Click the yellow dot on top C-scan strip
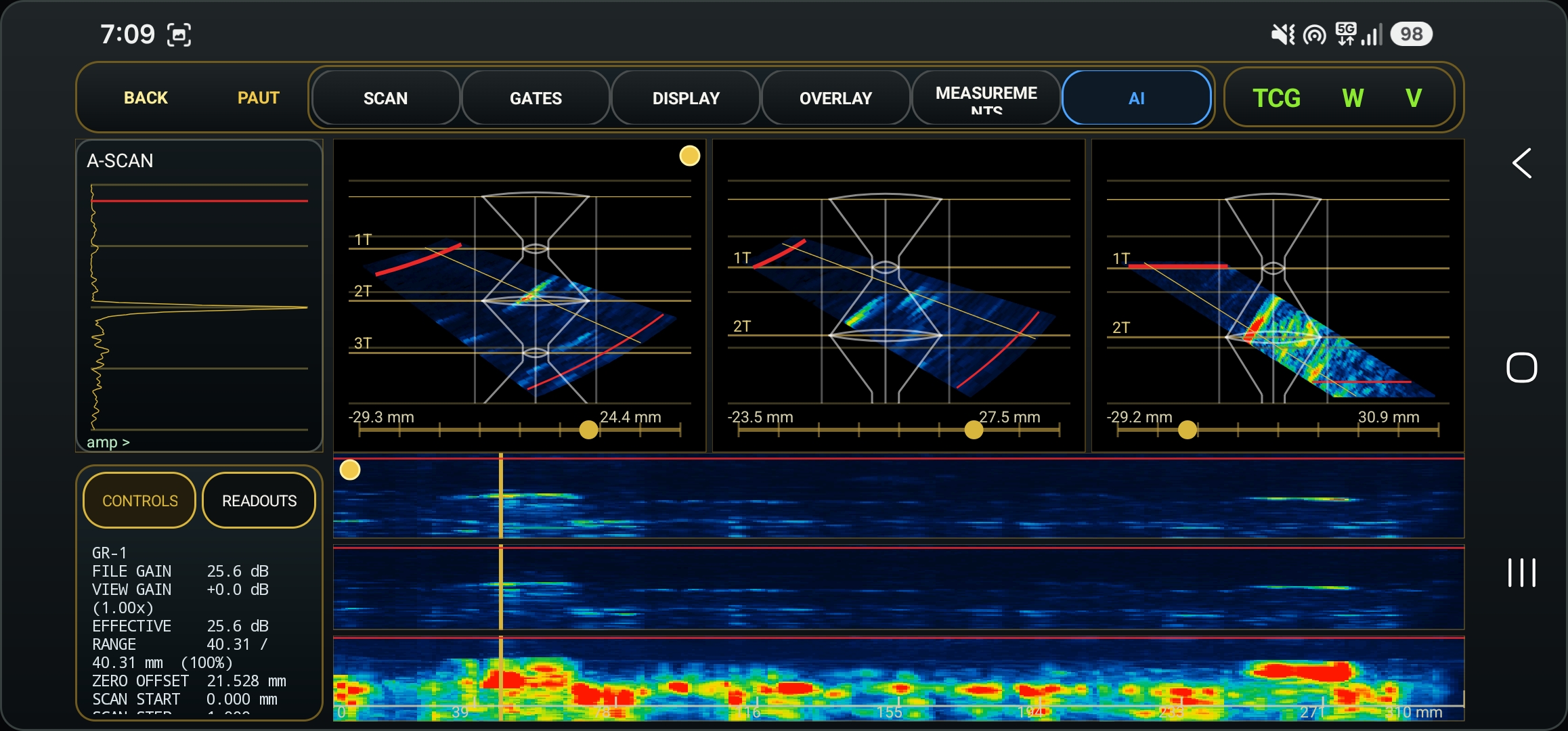The image size is (1568, 731). (350, 470)
